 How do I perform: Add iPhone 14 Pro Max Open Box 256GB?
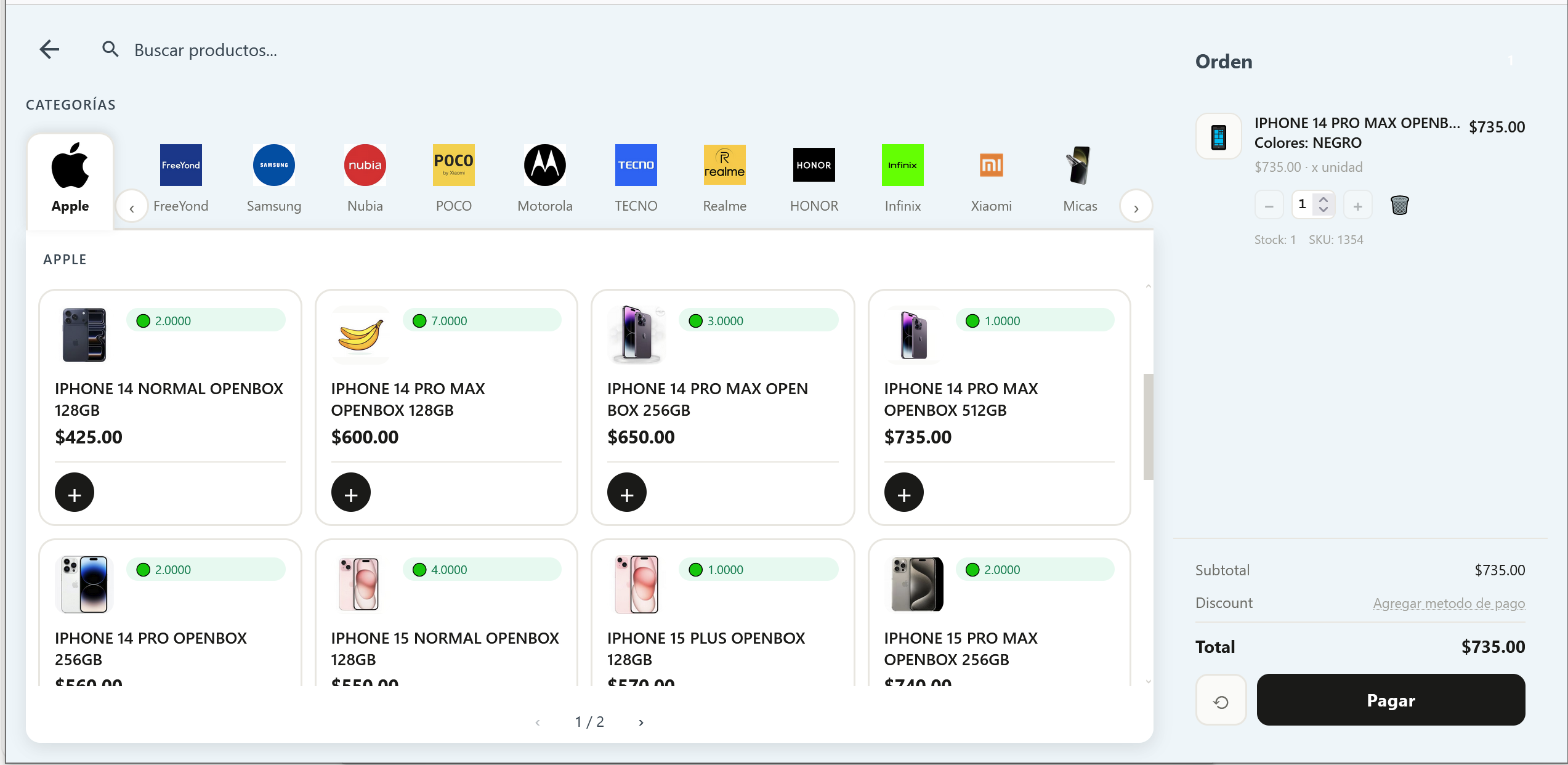(627, 493)
